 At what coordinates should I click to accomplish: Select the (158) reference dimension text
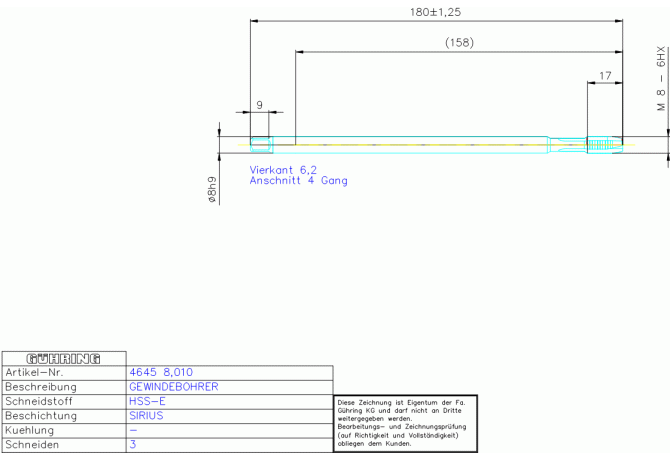(459, 43)
